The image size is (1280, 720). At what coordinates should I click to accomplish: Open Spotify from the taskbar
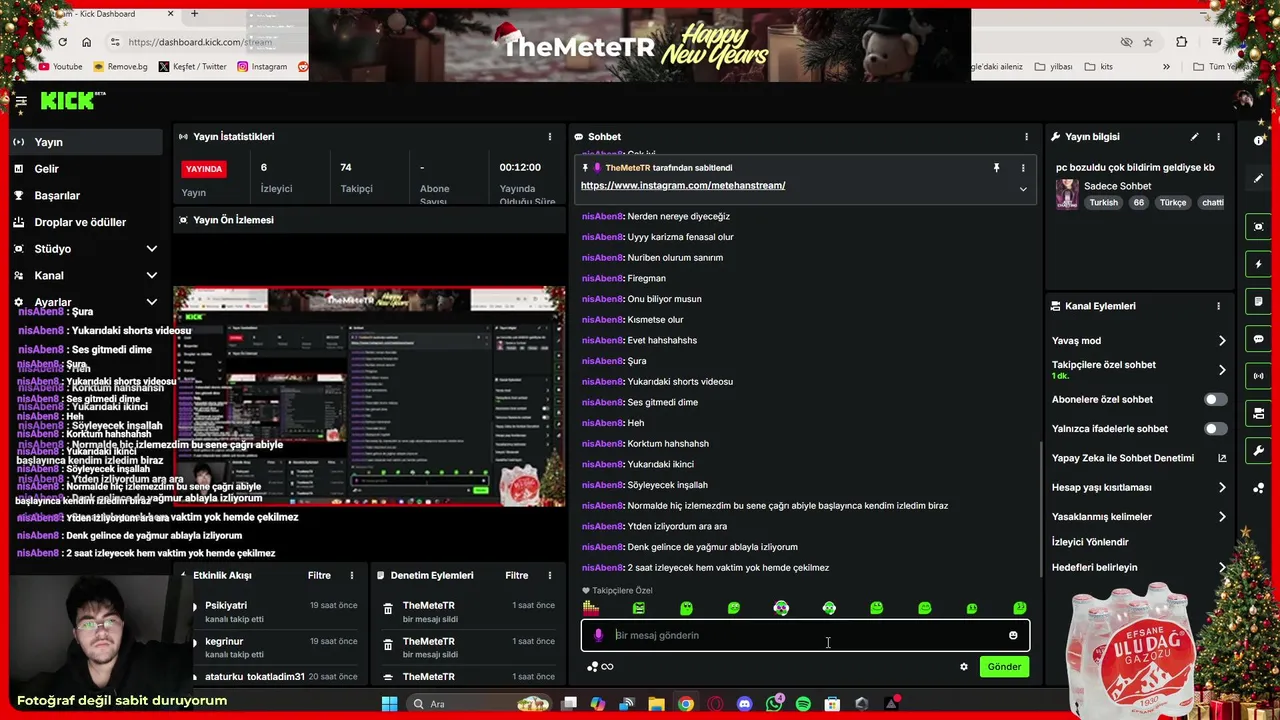[803, 704]
